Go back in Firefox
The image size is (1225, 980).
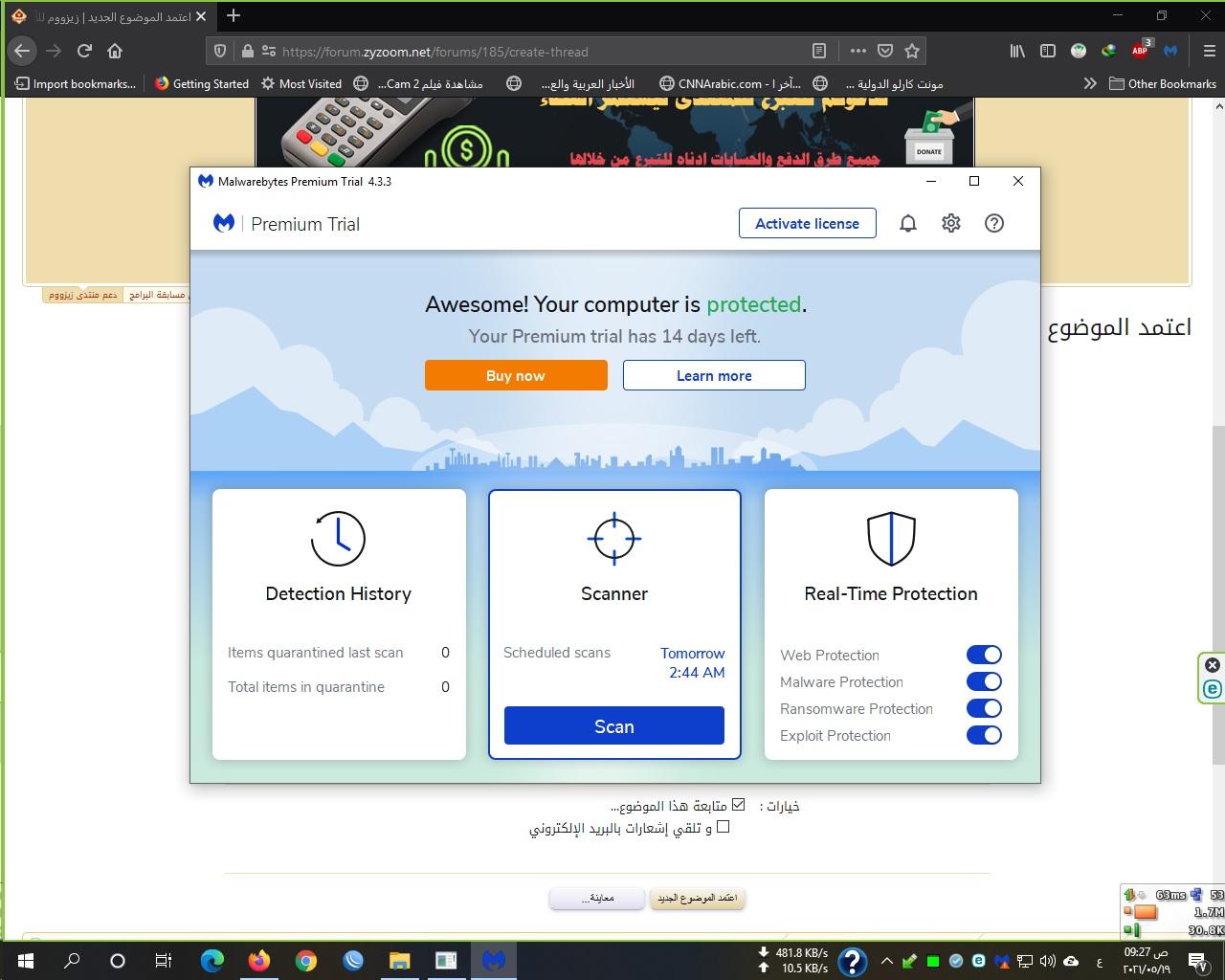tap(23, 51)
